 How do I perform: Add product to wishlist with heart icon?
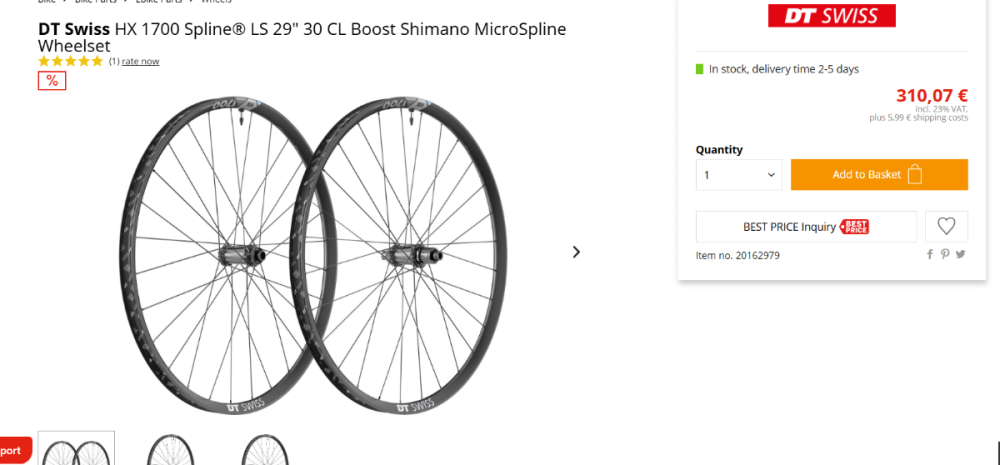946,227
